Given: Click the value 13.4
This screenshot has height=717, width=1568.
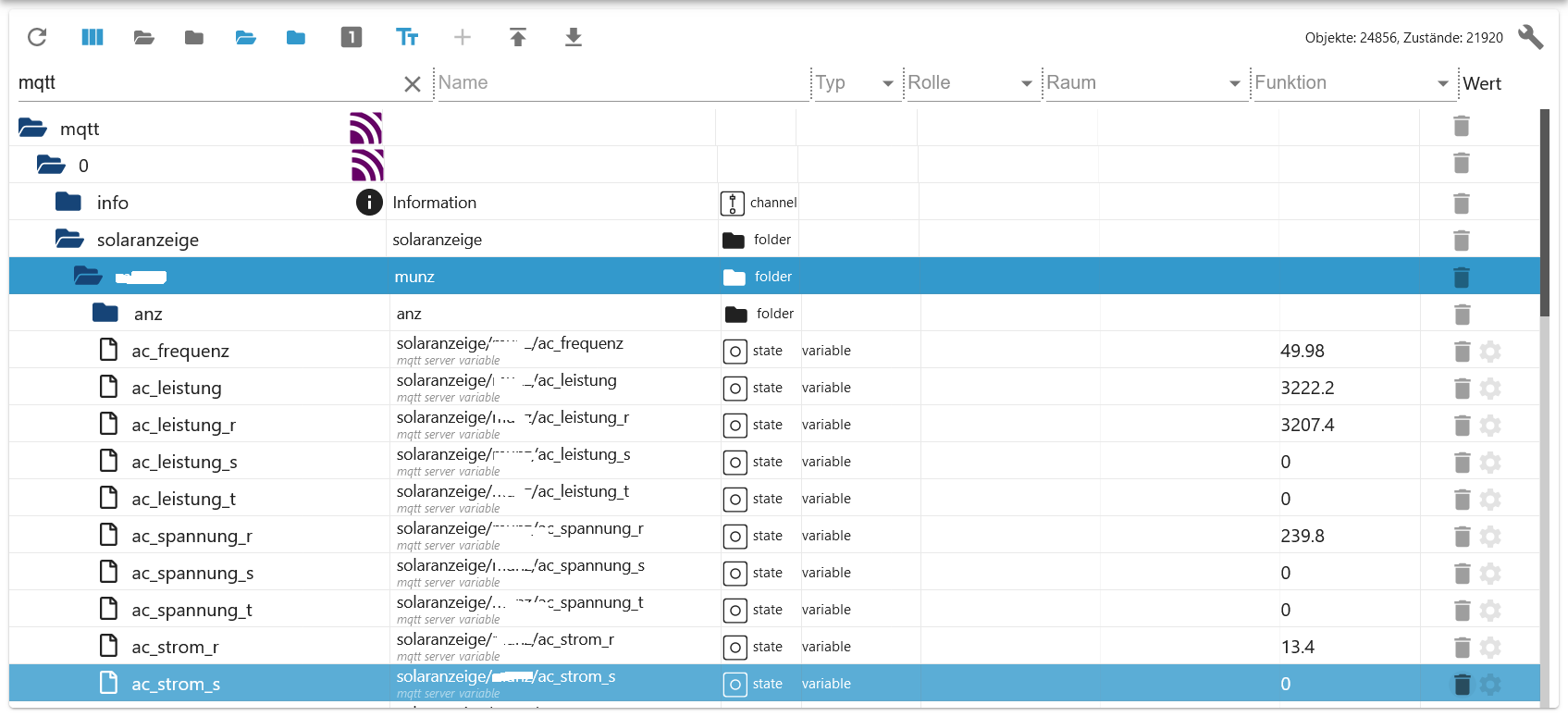Looking at the screenshot, I should coord(1298,647).
